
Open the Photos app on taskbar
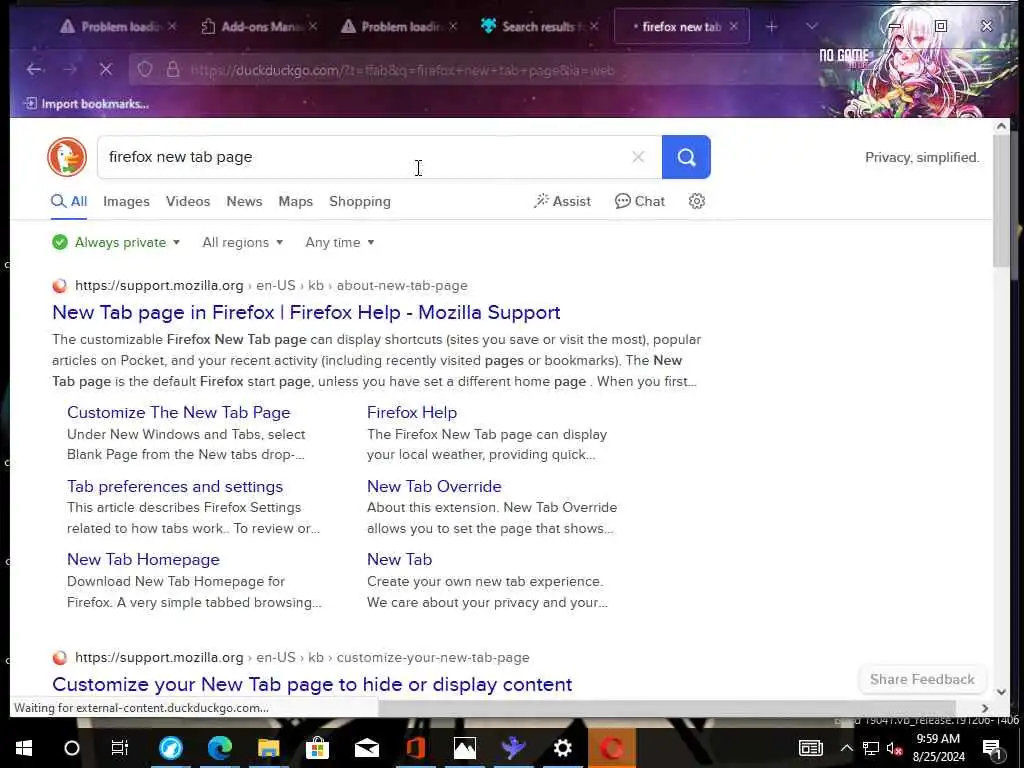[464, 748]
